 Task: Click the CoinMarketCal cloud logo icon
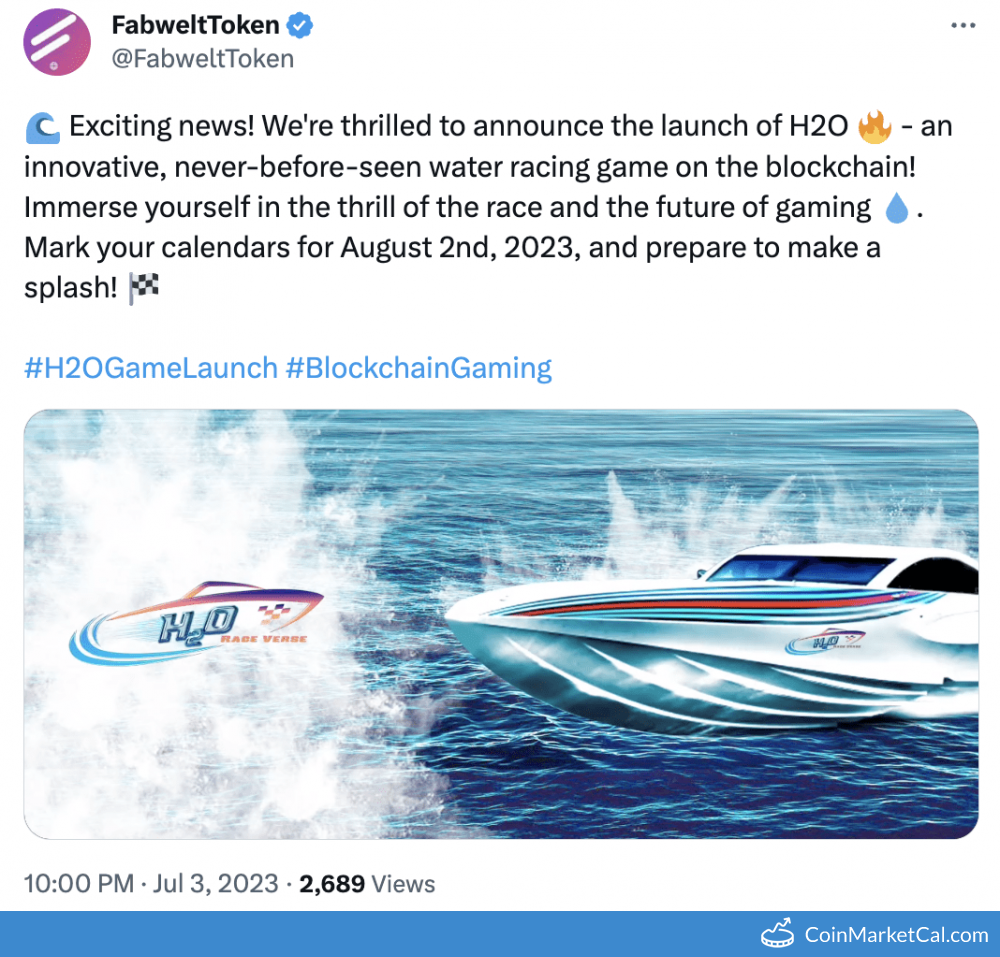point(777,935)
